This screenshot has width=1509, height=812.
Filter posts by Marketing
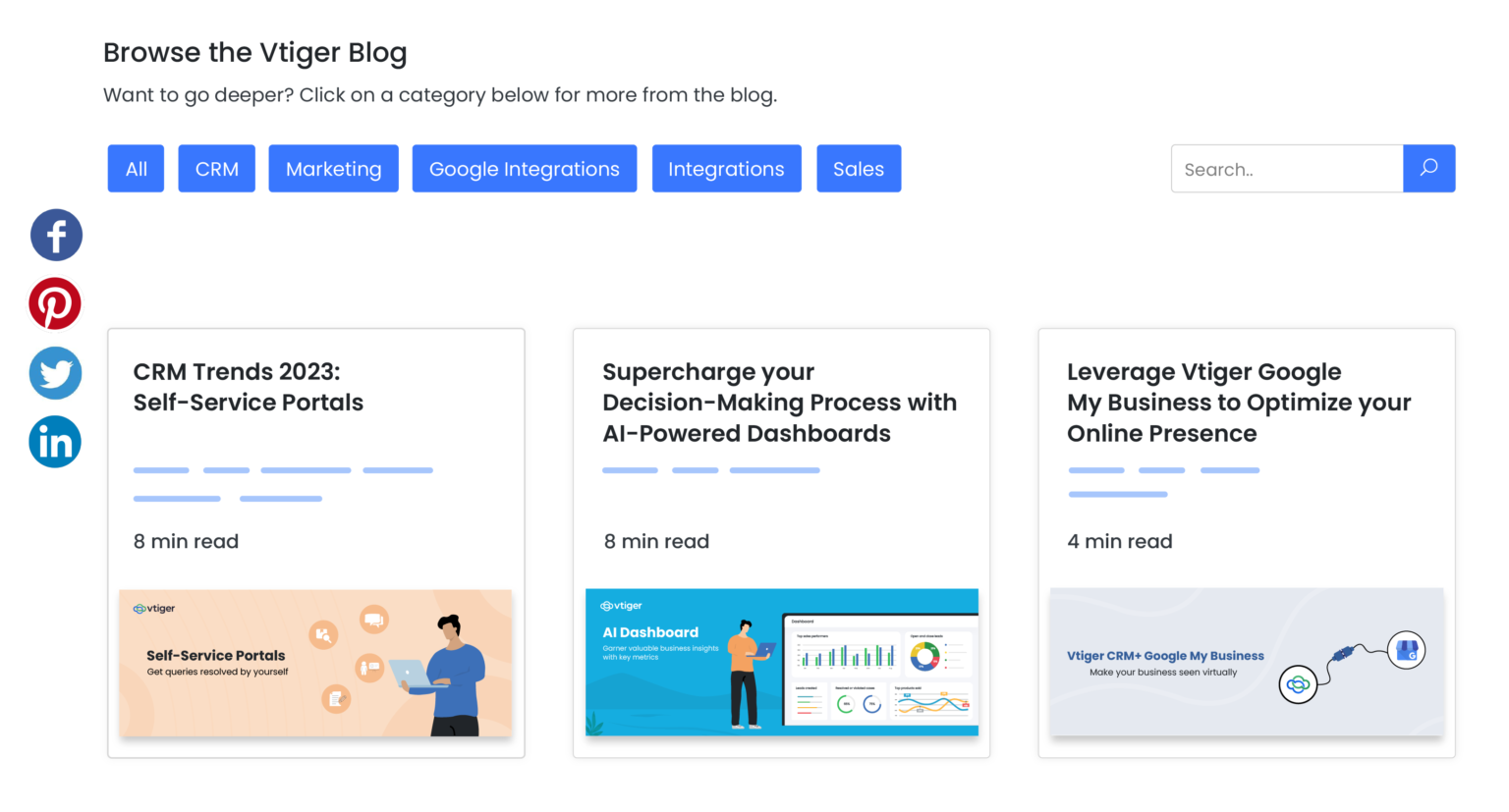333,168
